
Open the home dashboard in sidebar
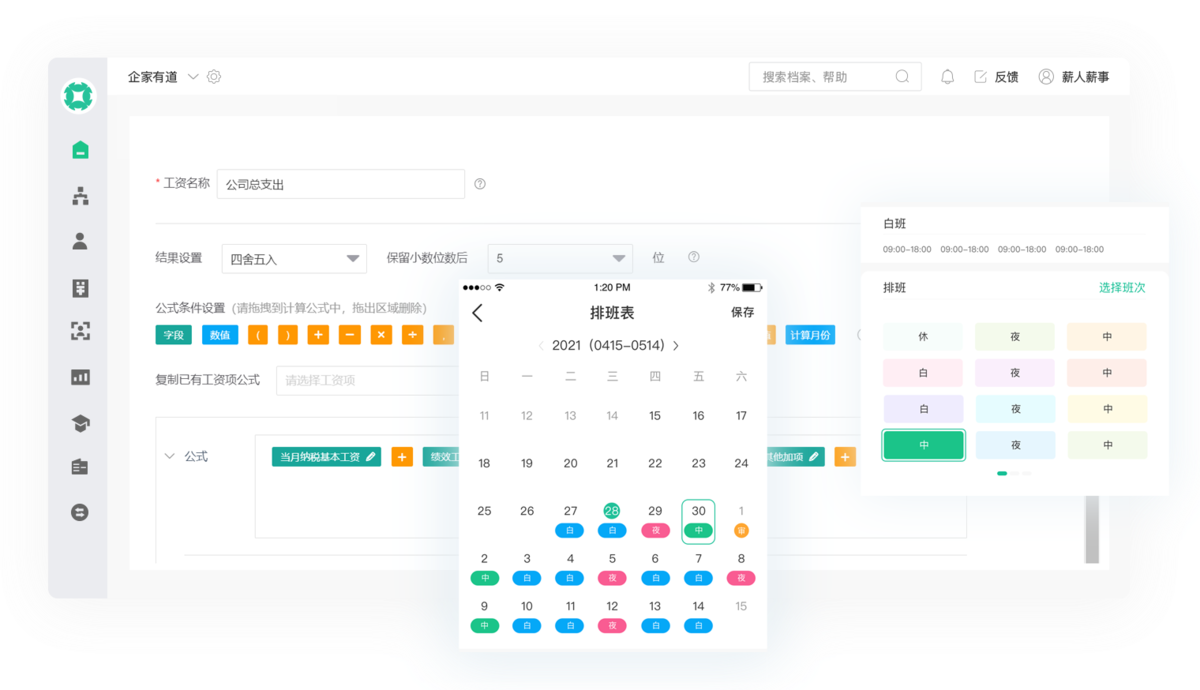click(78, 148)
